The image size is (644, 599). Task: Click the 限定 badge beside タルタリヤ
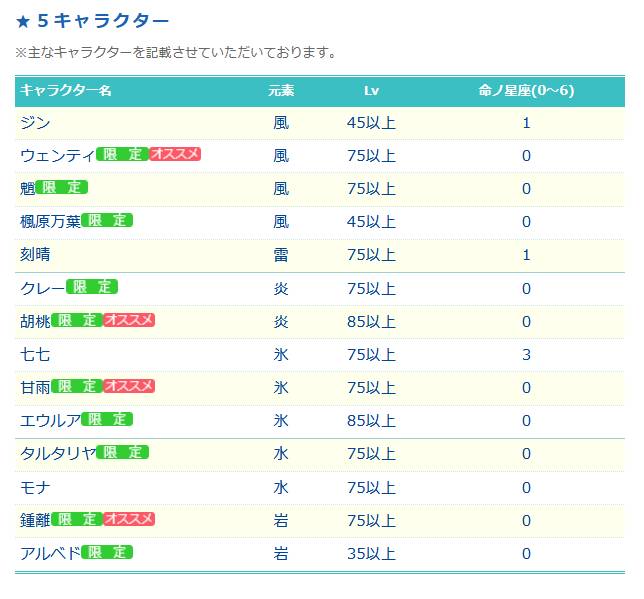[x=122, y=452]
